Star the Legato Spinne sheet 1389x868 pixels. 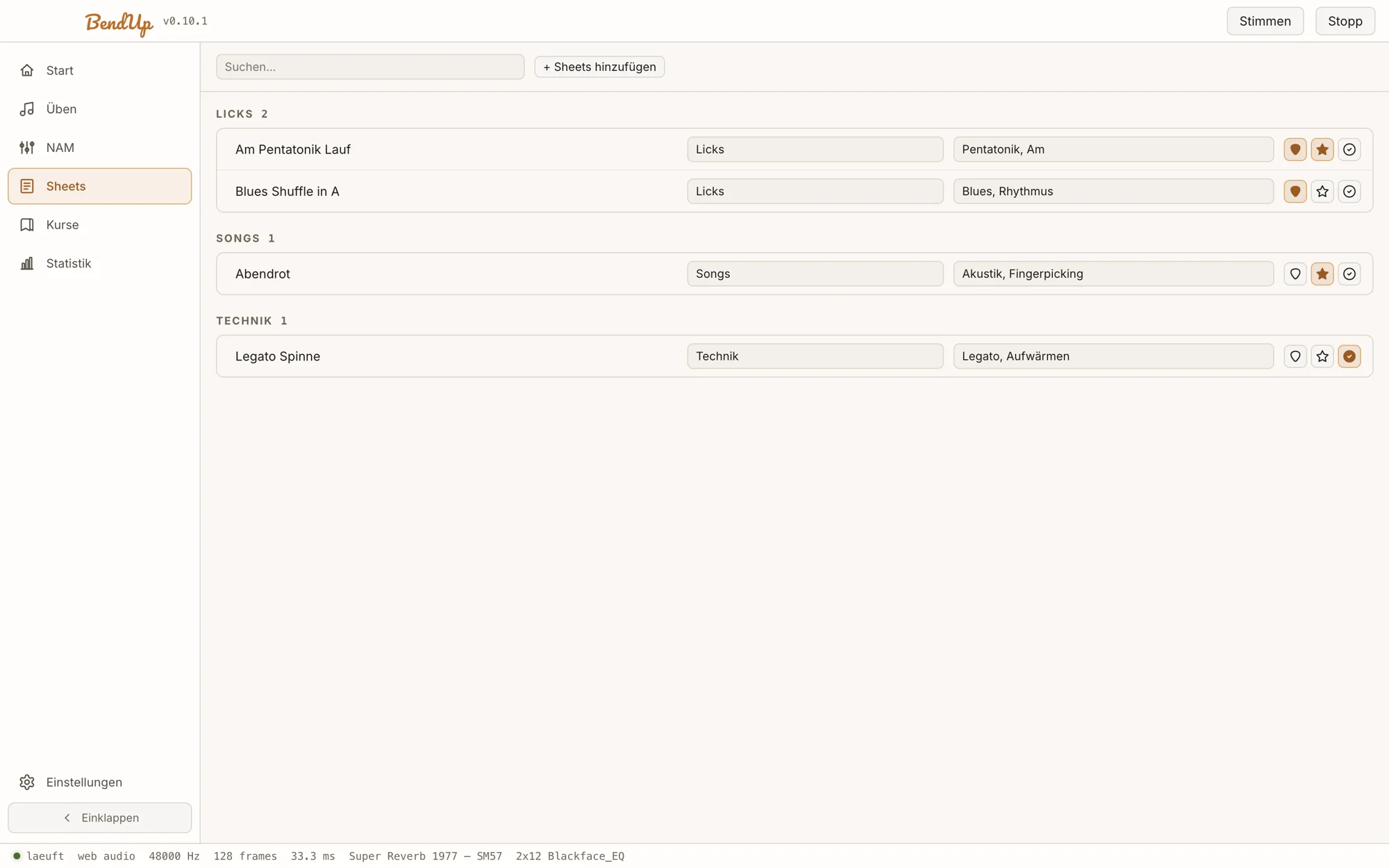[1322, 356]
